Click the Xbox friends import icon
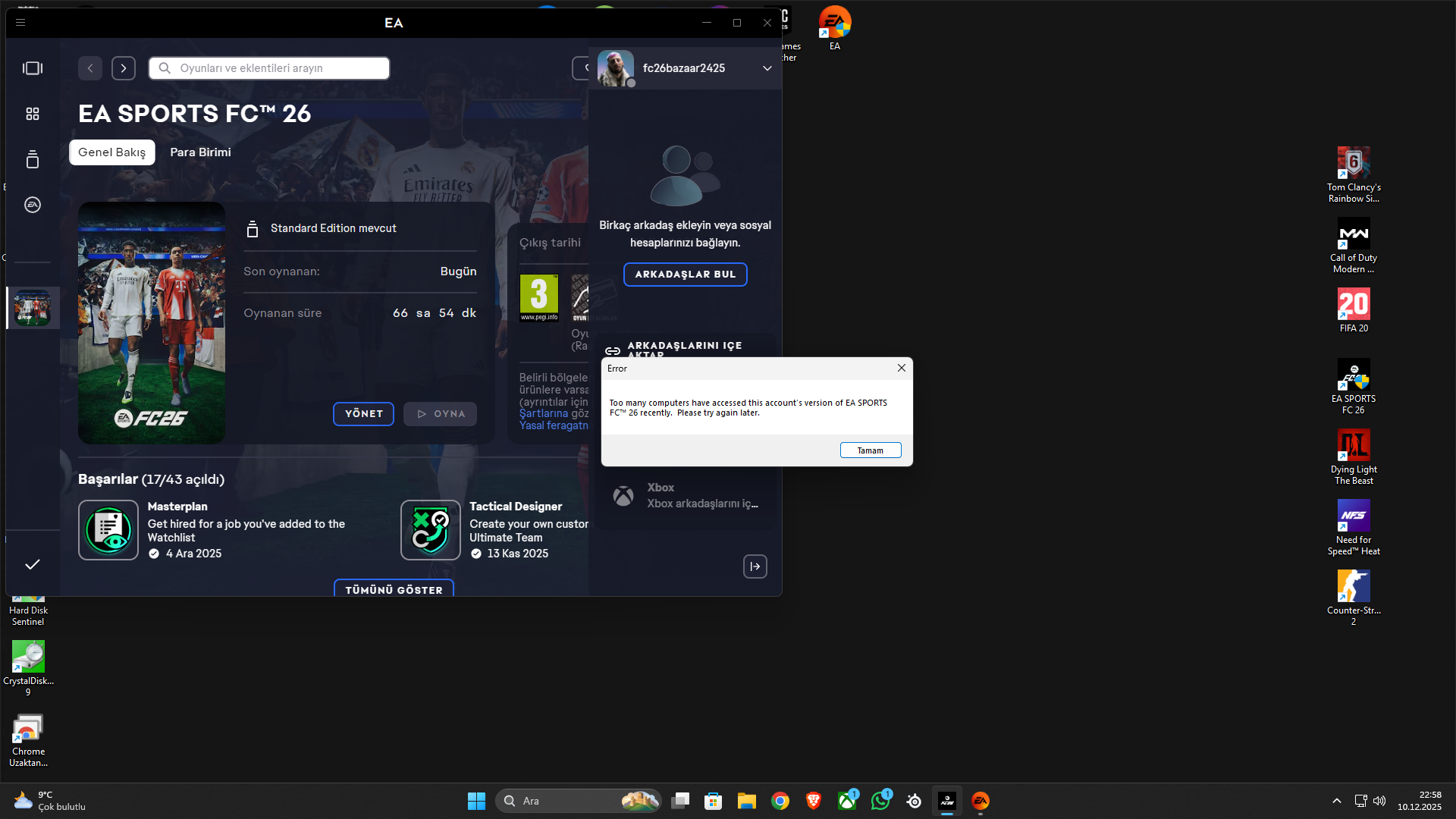The image size is (1456, 819). coord(623,496)
